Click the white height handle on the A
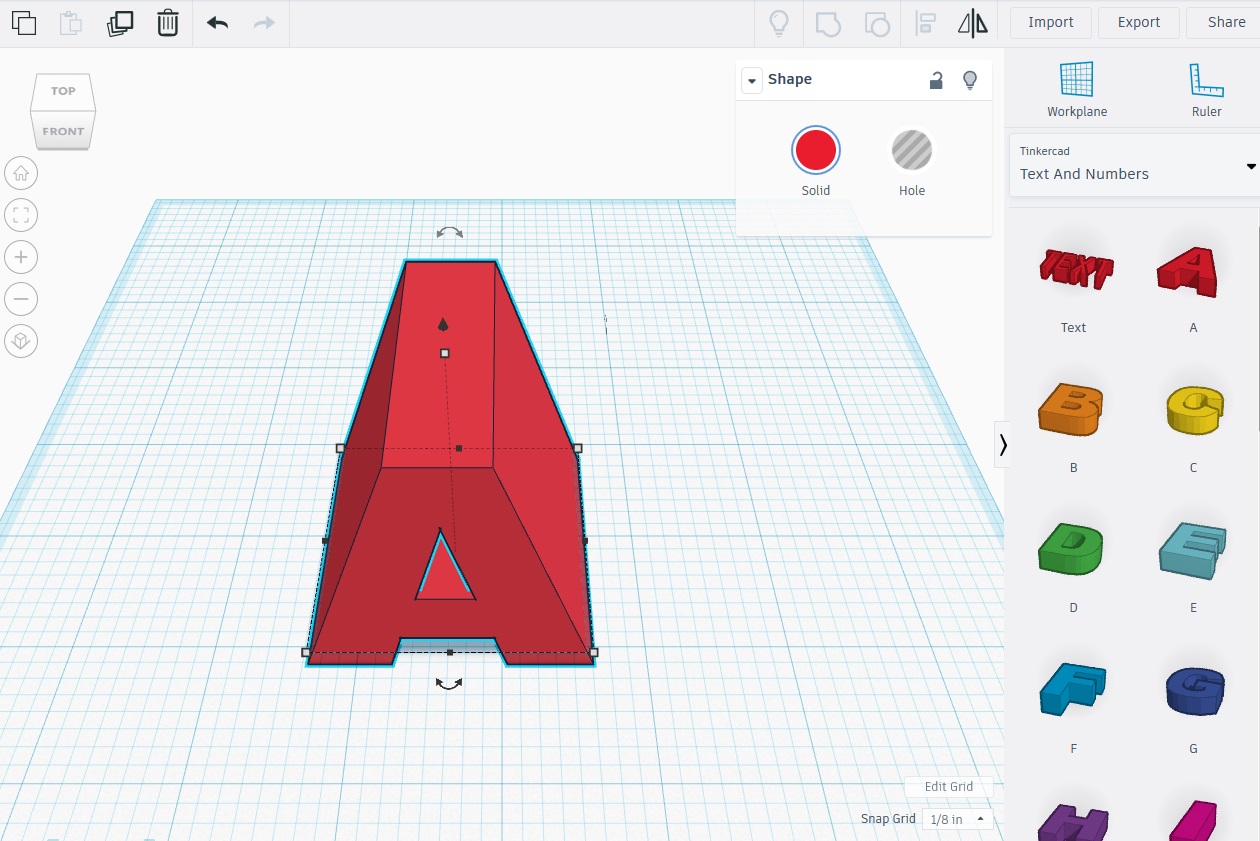This screenshot has height=841, width=1260. 445,353
